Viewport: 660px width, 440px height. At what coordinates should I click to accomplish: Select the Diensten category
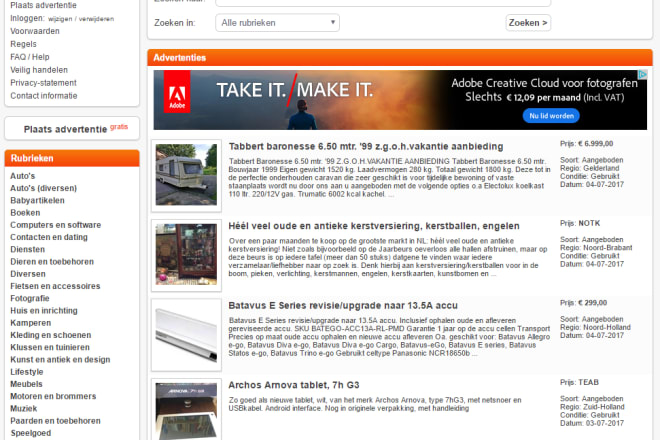(27, 249)
